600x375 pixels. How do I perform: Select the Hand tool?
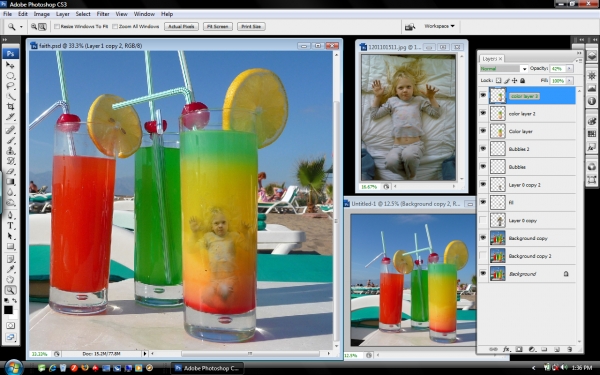[10, 280]
